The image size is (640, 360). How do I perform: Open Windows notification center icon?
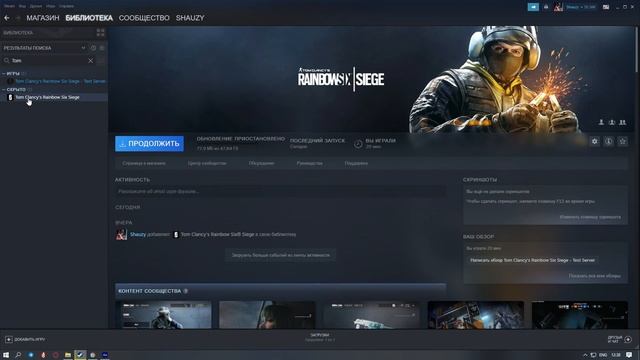click(629, 355)
